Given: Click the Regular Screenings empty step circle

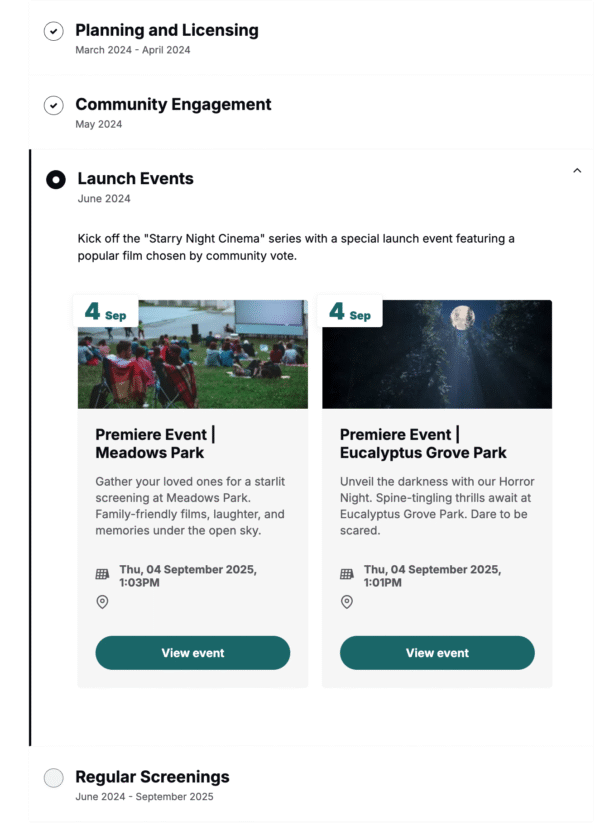Looking at the screenshot, I should [54, 778].
